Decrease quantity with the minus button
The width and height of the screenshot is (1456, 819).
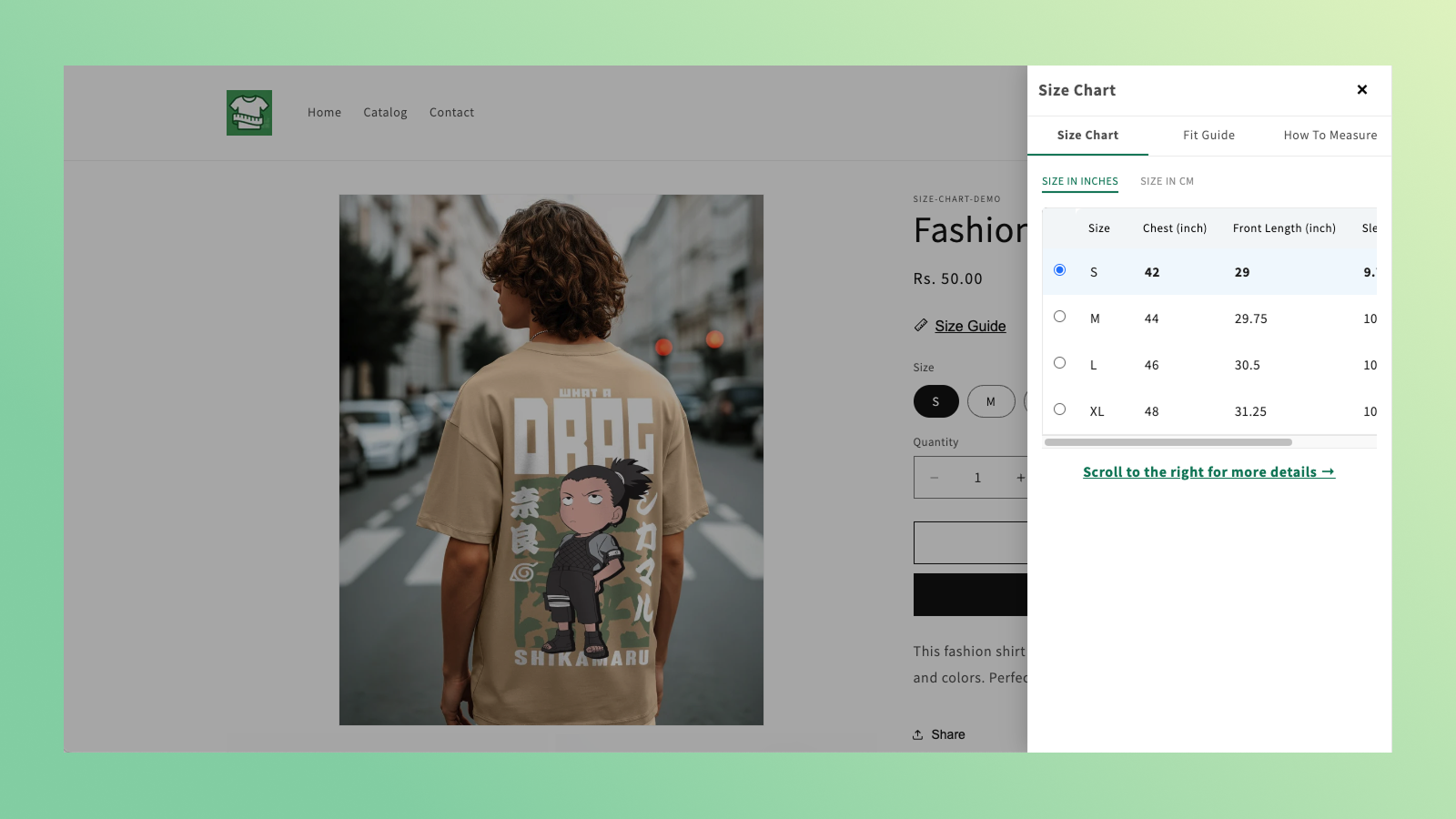pos(934,478)
